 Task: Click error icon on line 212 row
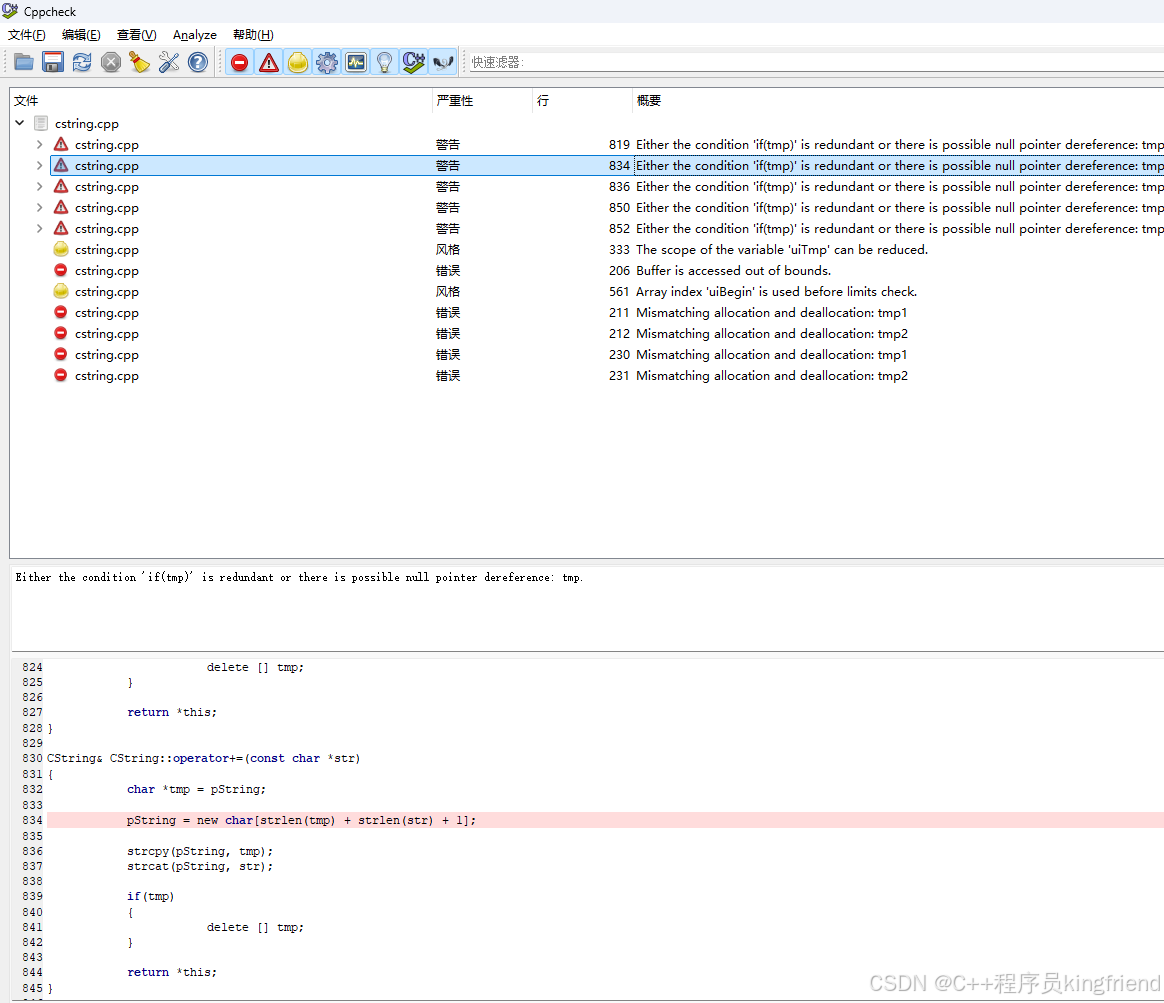point(61,333)
